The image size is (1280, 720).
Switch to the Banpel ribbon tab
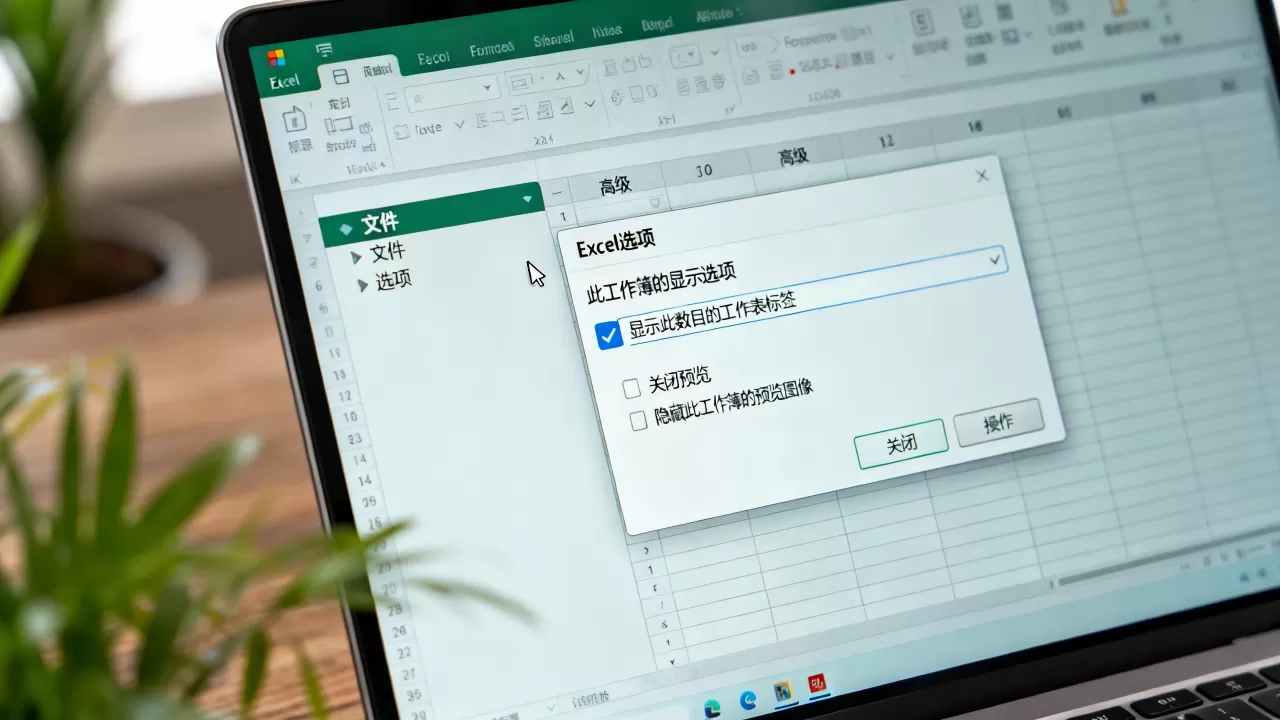(x=657, y=23)
